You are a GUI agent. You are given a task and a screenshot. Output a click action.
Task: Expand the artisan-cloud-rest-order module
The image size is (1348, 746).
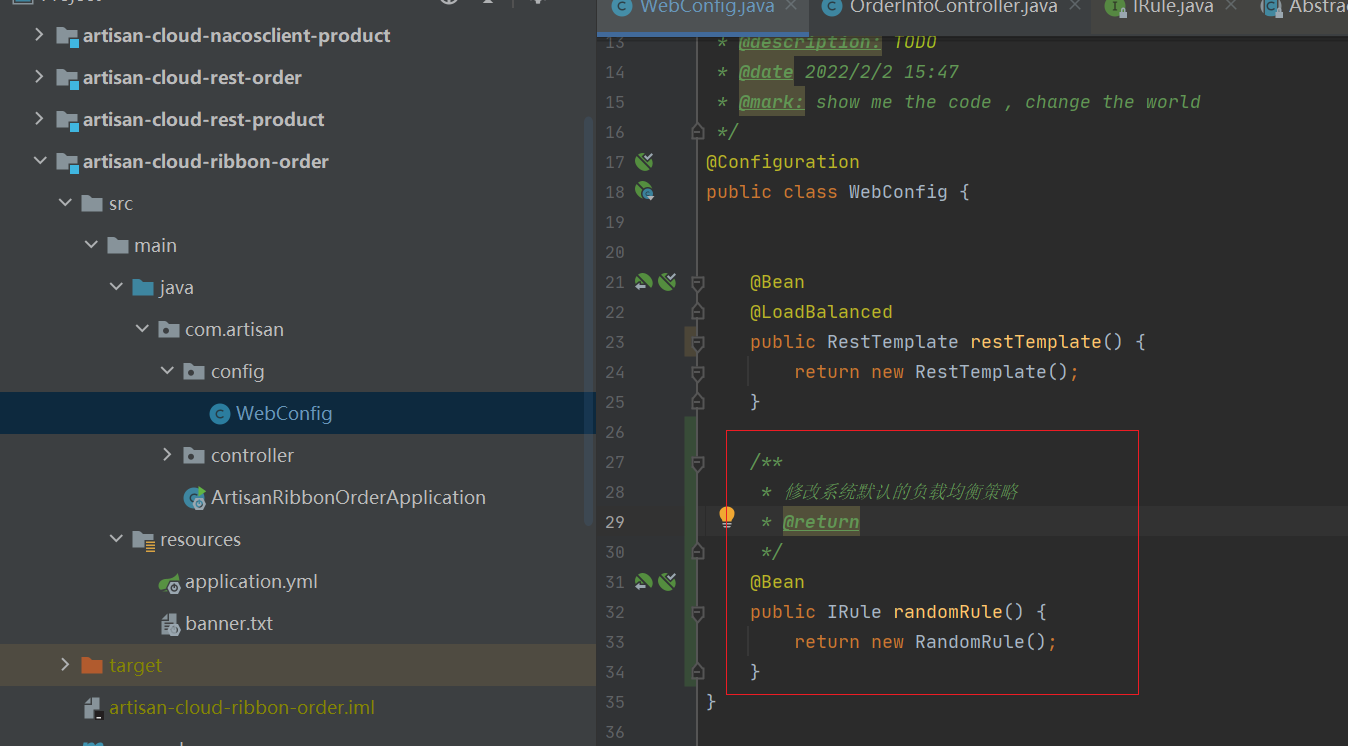(x=39, y=77)
